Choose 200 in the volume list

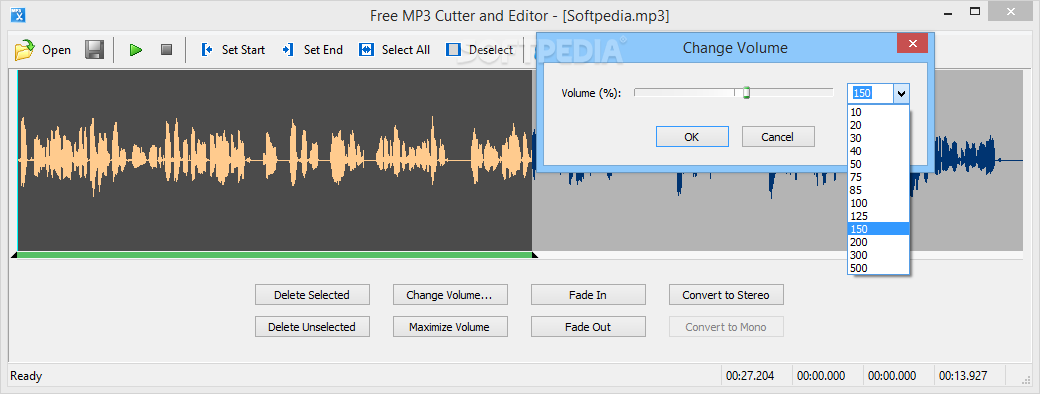[878, 242]
